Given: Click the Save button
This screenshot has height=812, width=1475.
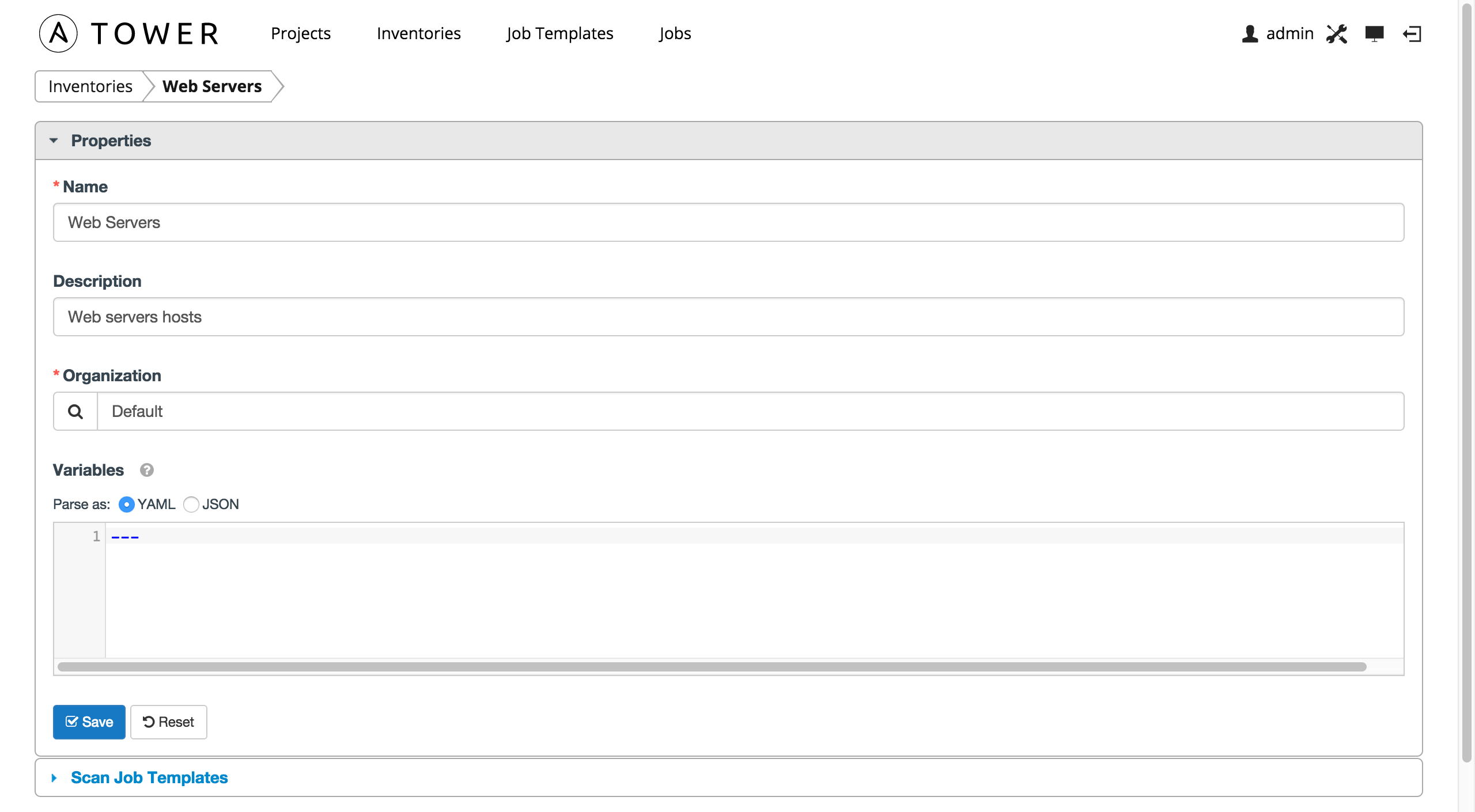Looking at the screenshot, I should [90, 721].
